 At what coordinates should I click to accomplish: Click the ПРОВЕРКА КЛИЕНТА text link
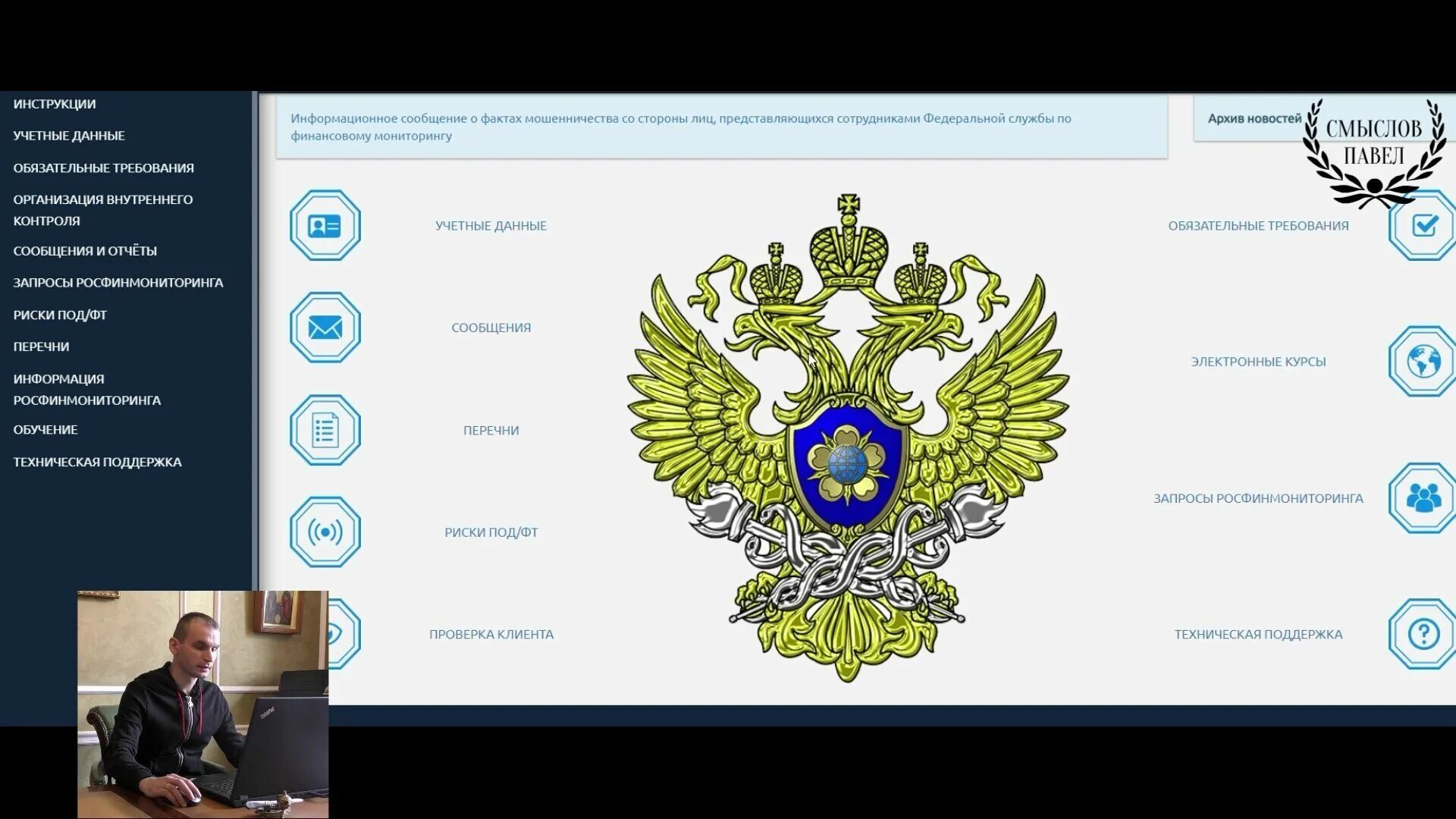[x=491, y=634]
